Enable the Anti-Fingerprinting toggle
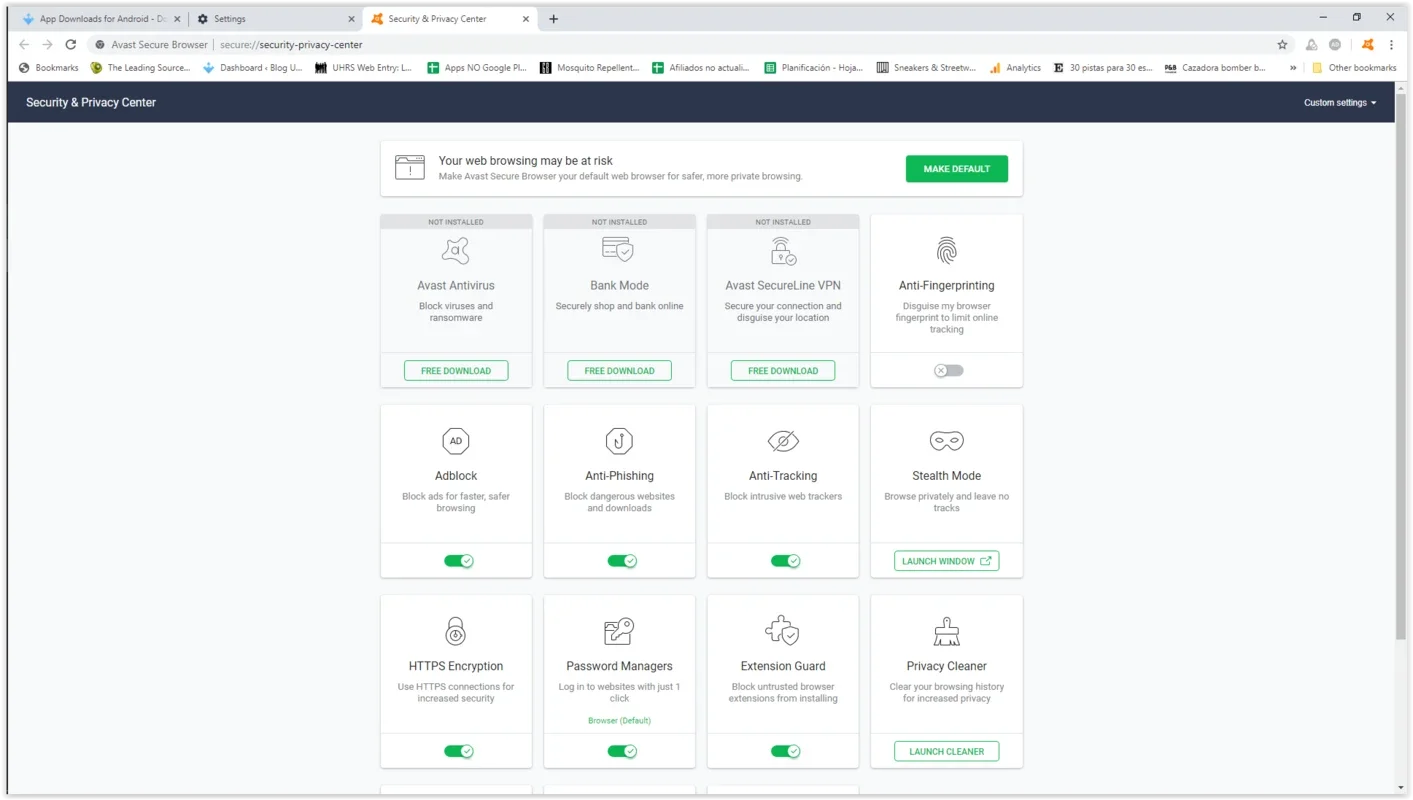1413x800 pixels. click(948, 370)
